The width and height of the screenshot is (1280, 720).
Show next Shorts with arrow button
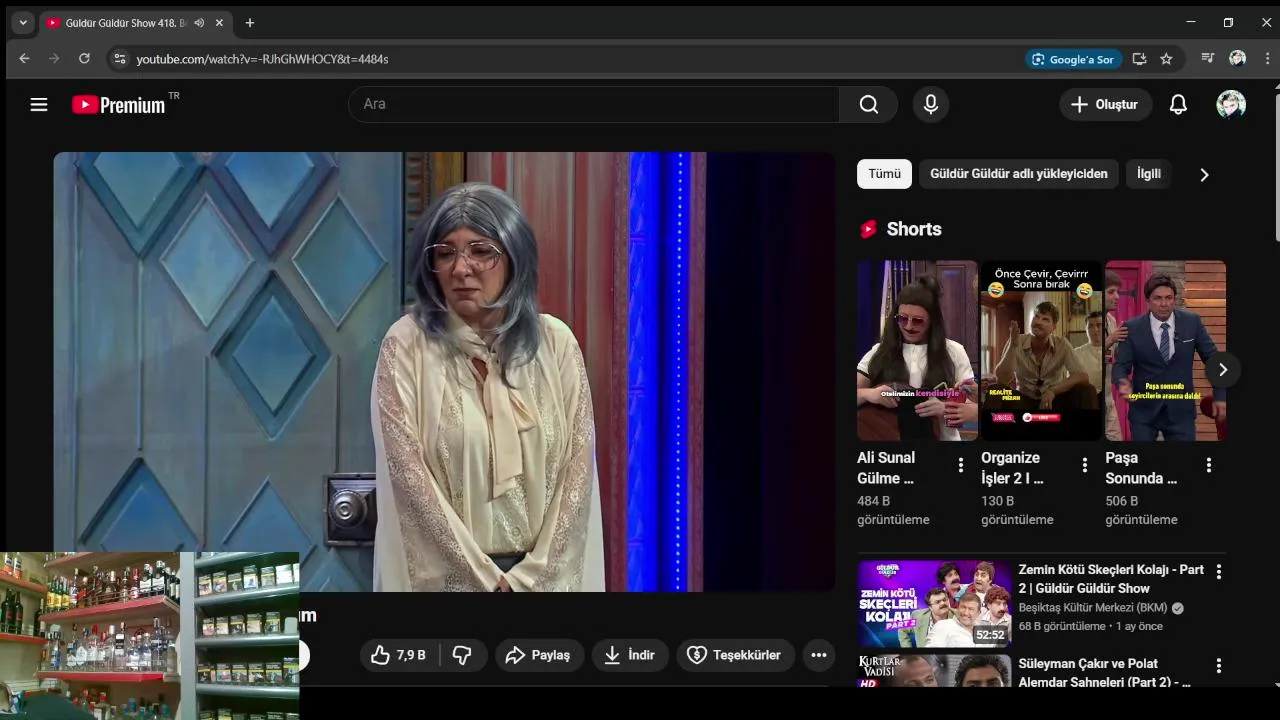click(1222, 370)
